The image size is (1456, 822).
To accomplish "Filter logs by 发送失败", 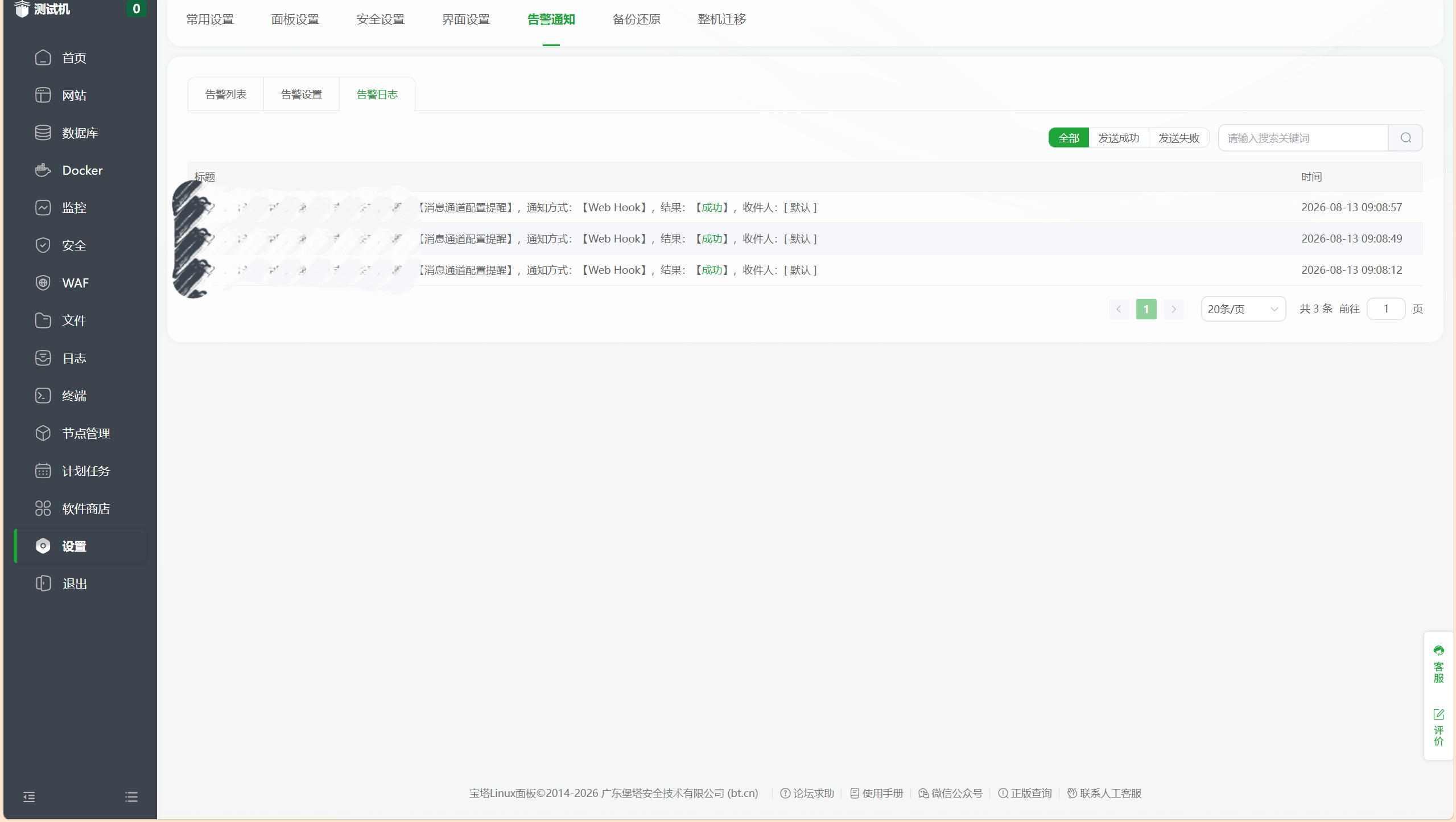I will (x=1179, y=138).
